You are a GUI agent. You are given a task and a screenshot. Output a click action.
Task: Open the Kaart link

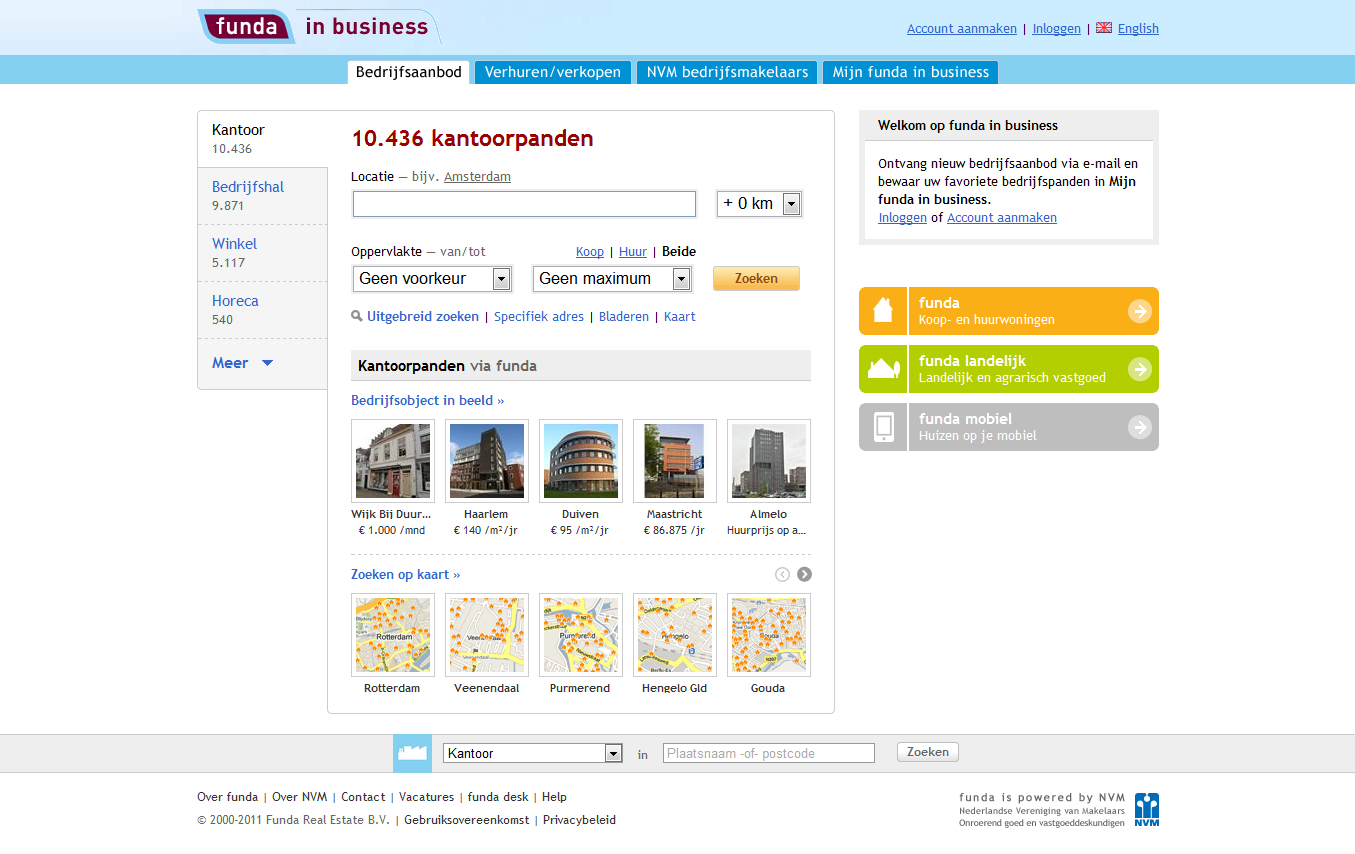pyautogui.click(x=680, y=316)
